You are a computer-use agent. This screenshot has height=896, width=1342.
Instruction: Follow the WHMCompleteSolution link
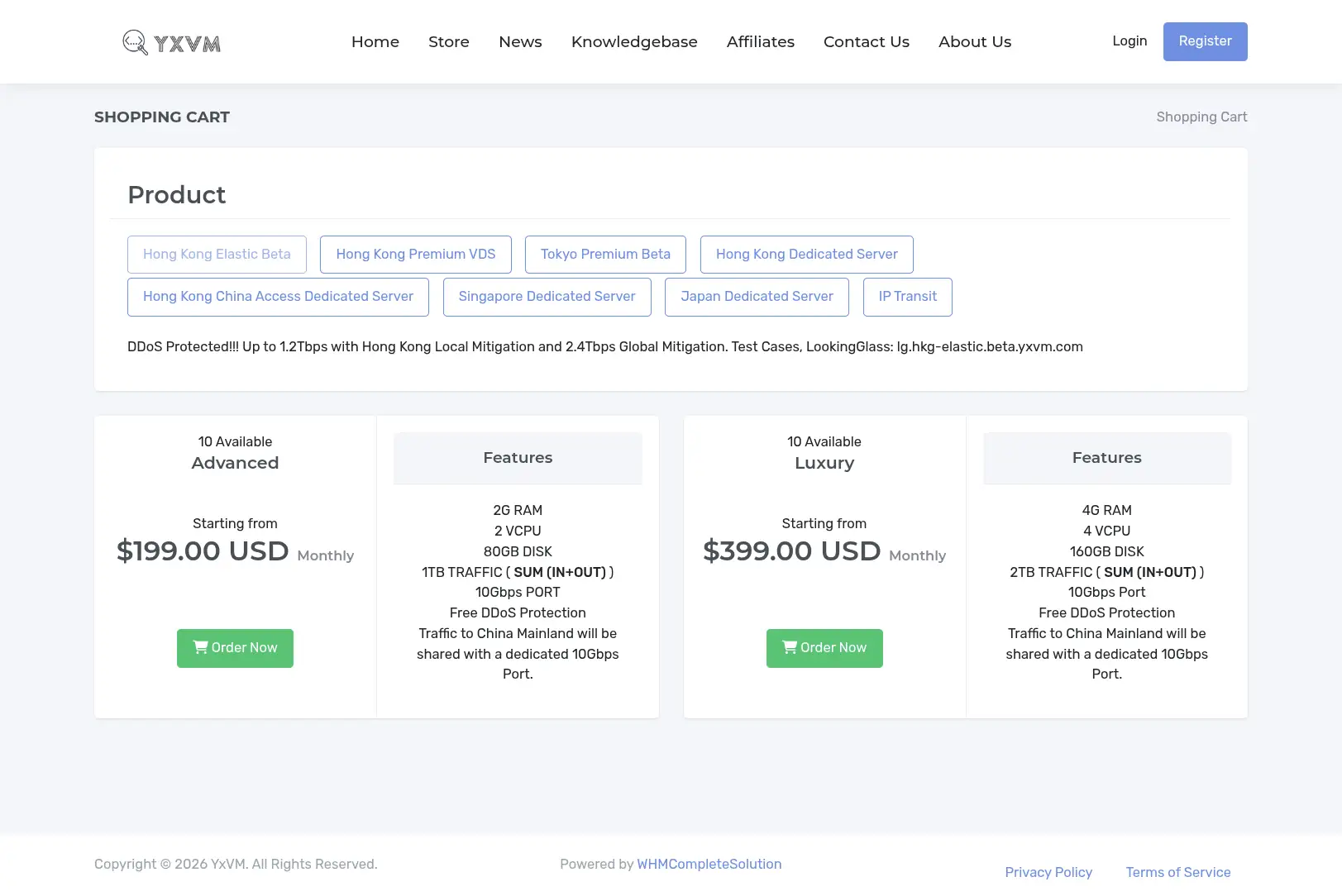click(x=709, y=864)
